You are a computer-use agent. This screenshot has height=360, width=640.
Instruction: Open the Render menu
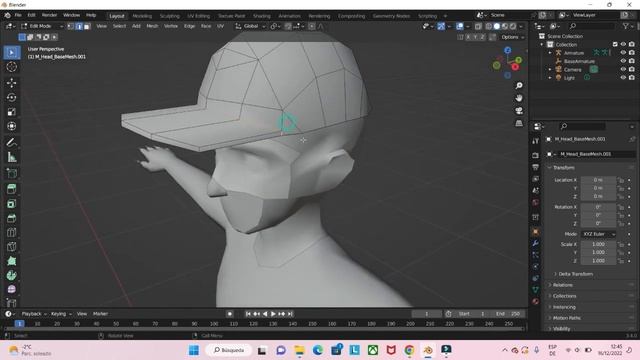[49, 15]
